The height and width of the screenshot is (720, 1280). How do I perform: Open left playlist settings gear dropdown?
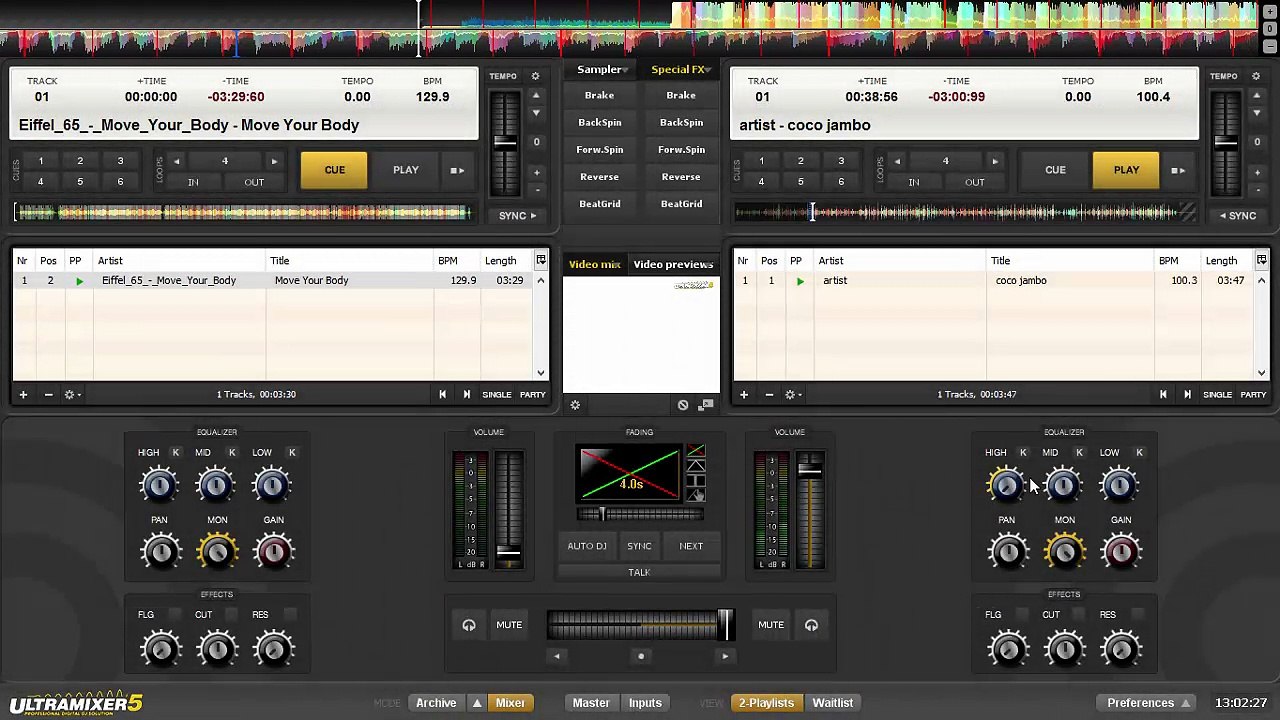pos(72,395)
